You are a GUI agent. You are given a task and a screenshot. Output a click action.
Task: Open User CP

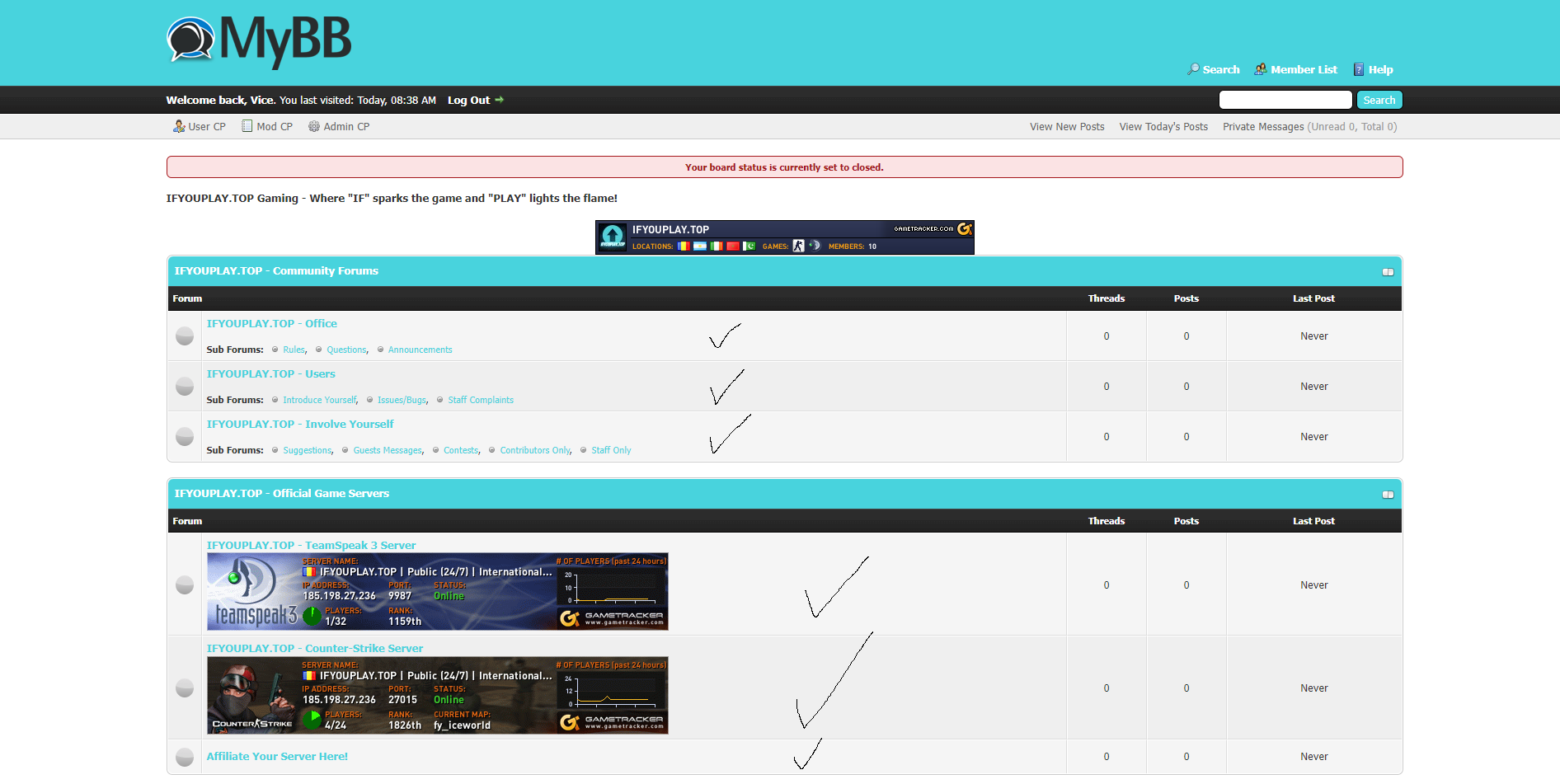point(207,127)
